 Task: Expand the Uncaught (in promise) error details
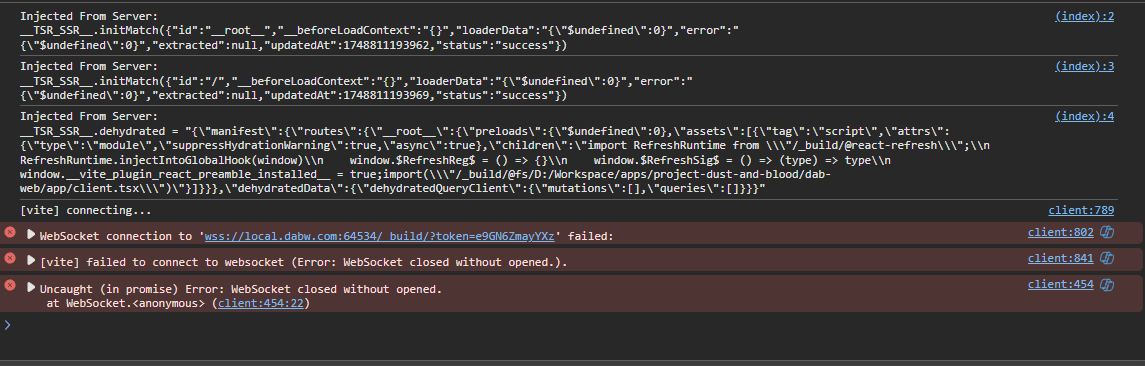pyautogui.click(x=31, y=287)
